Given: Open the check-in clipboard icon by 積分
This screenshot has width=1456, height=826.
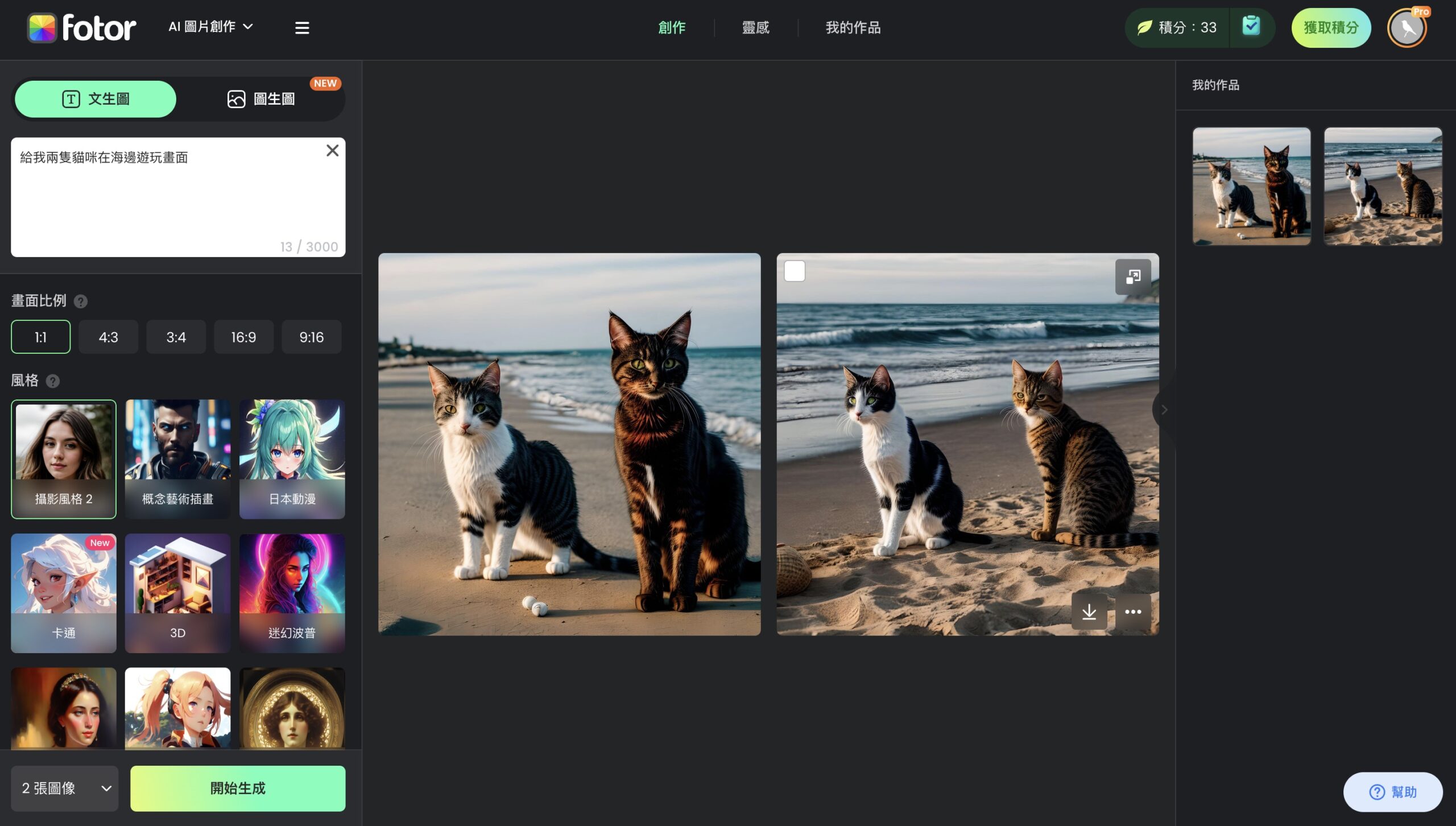Looking at the screenshot, I should pos(1251,26).
